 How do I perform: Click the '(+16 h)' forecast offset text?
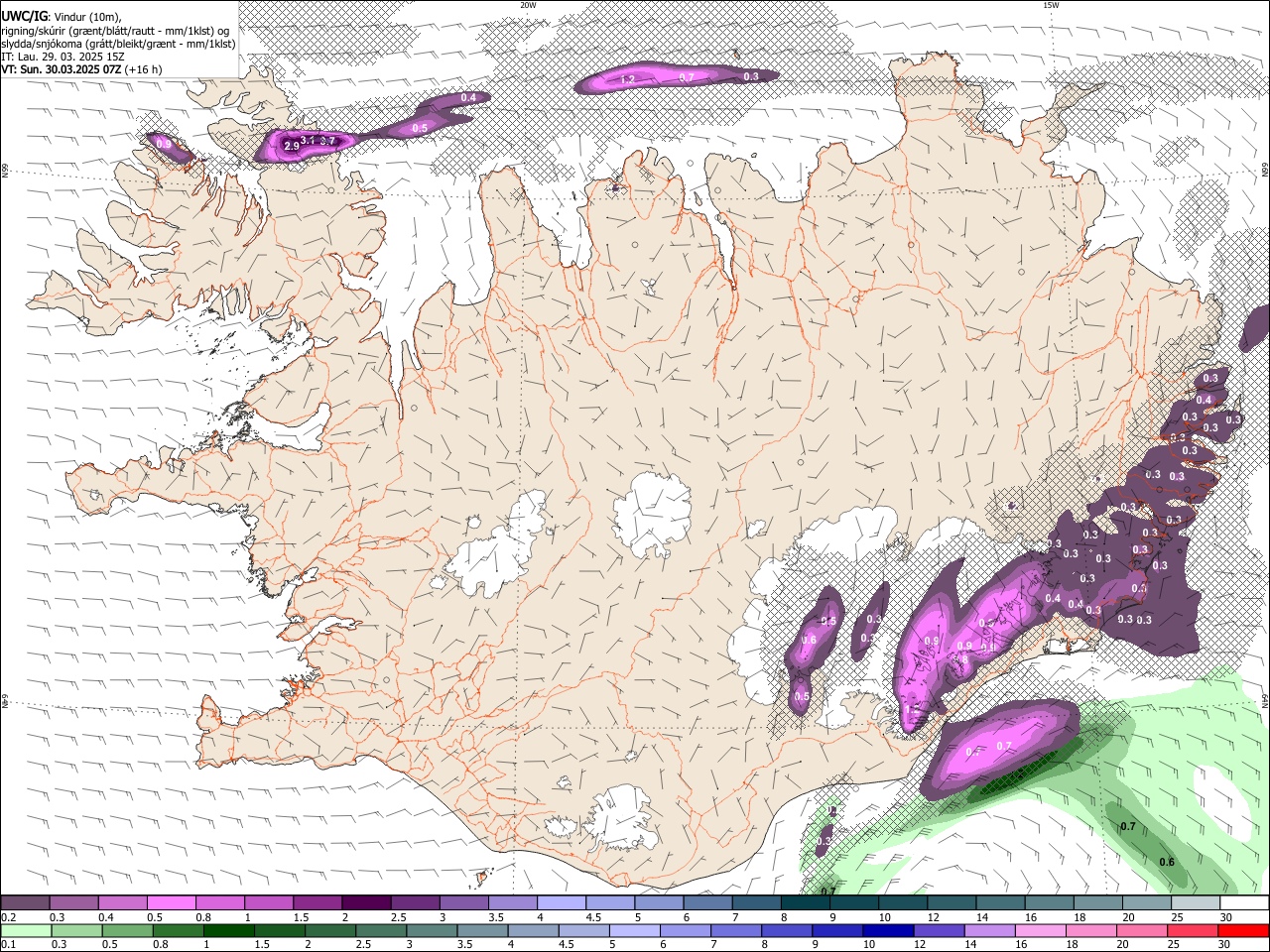[x=144, y=69]
